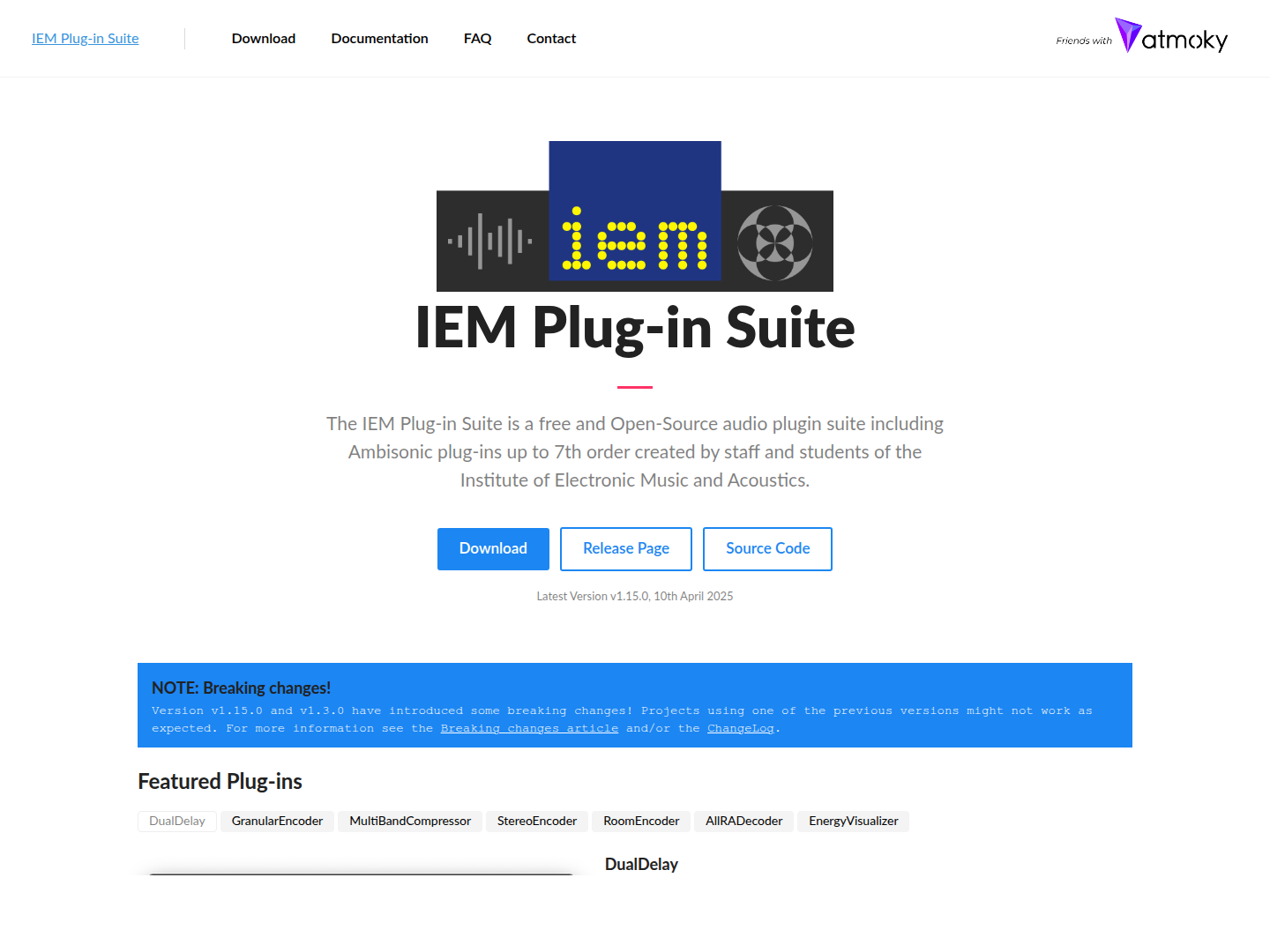Click the blue Download button
This screenshot has height=952, width=1270.
coord(493,548)
